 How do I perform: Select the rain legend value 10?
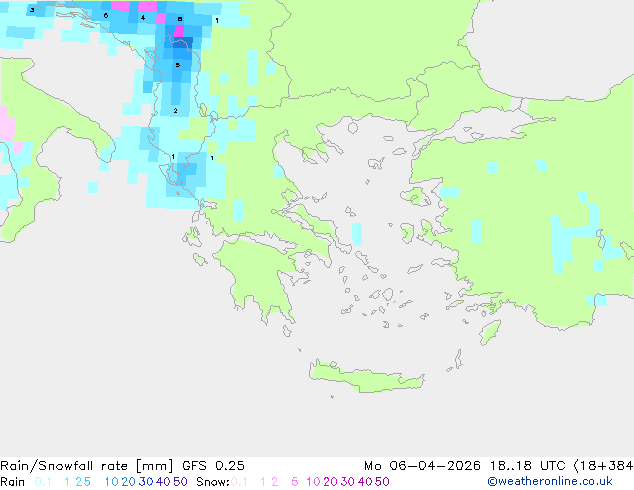coord(111,482)
